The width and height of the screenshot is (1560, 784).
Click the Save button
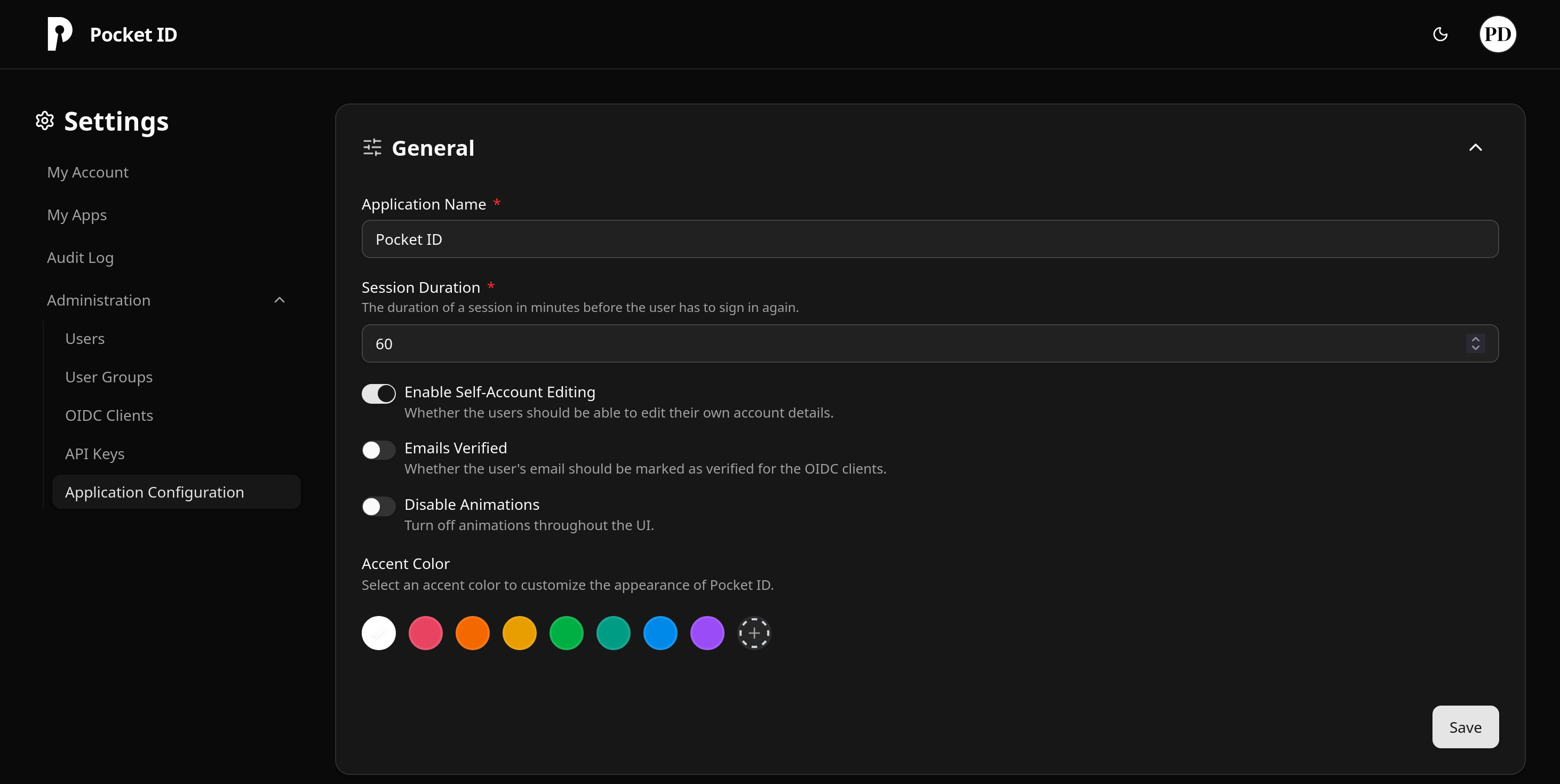(x=1465, y=727)
